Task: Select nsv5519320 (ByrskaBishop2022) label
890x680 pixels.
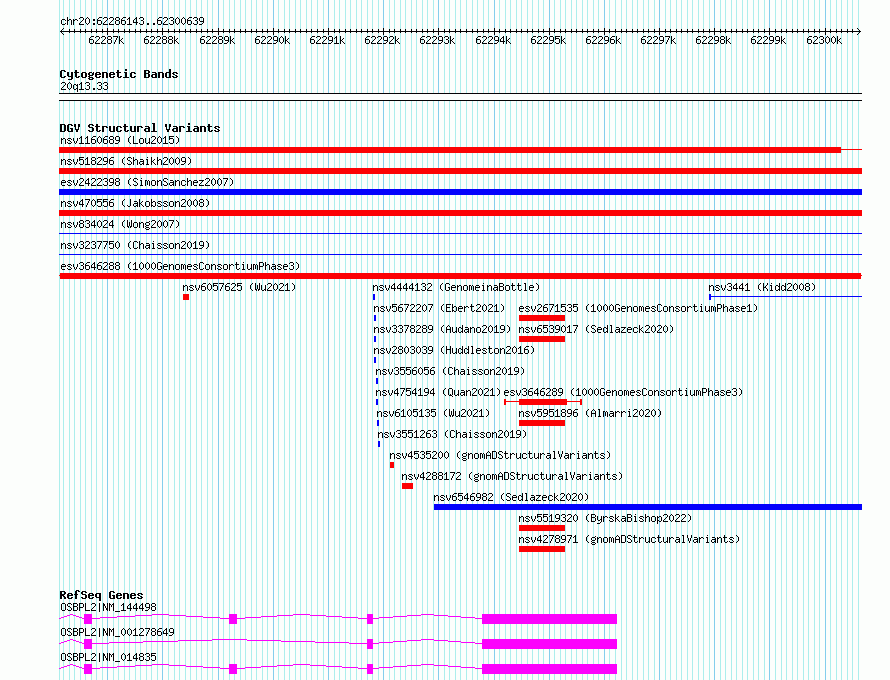Action: pyautogui.click(x=605, y=518)
